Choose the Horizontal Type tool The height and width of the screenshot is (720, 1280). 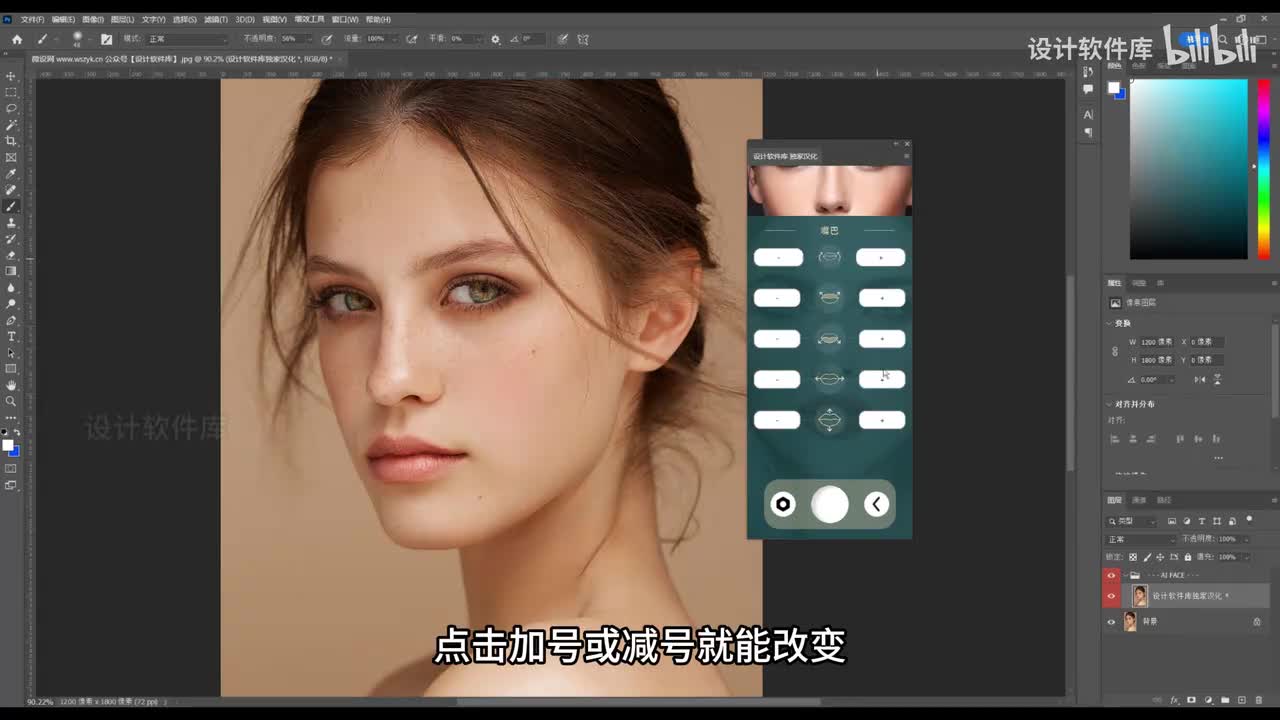pyautogui.click(x=11, y=337)
